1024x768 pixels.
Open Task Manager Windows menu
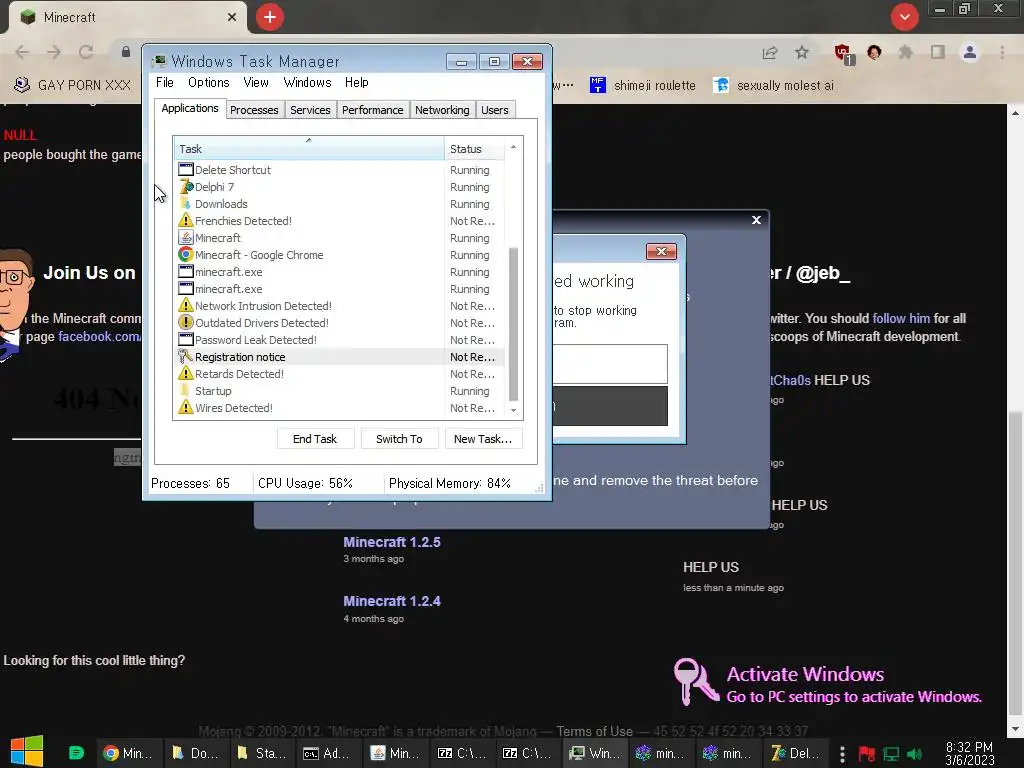tap(307, 82)
